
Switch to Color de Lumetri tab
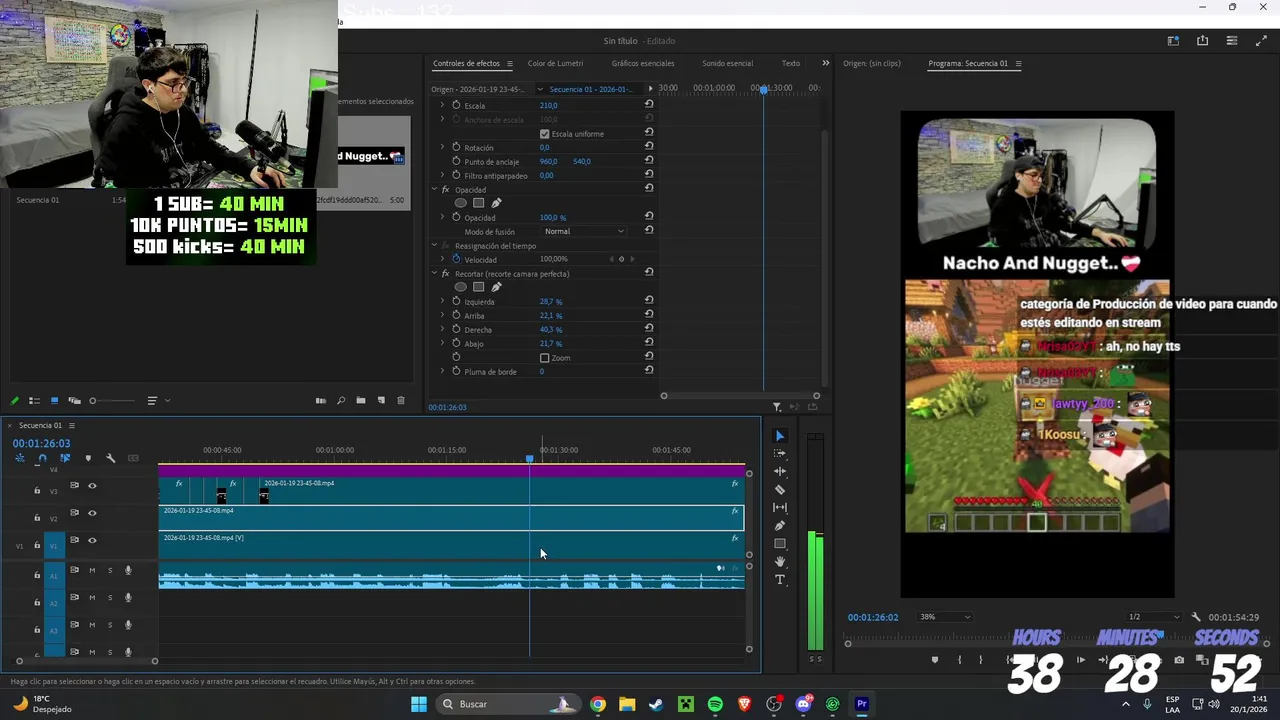pyautogui.click(x=555, y=63)
